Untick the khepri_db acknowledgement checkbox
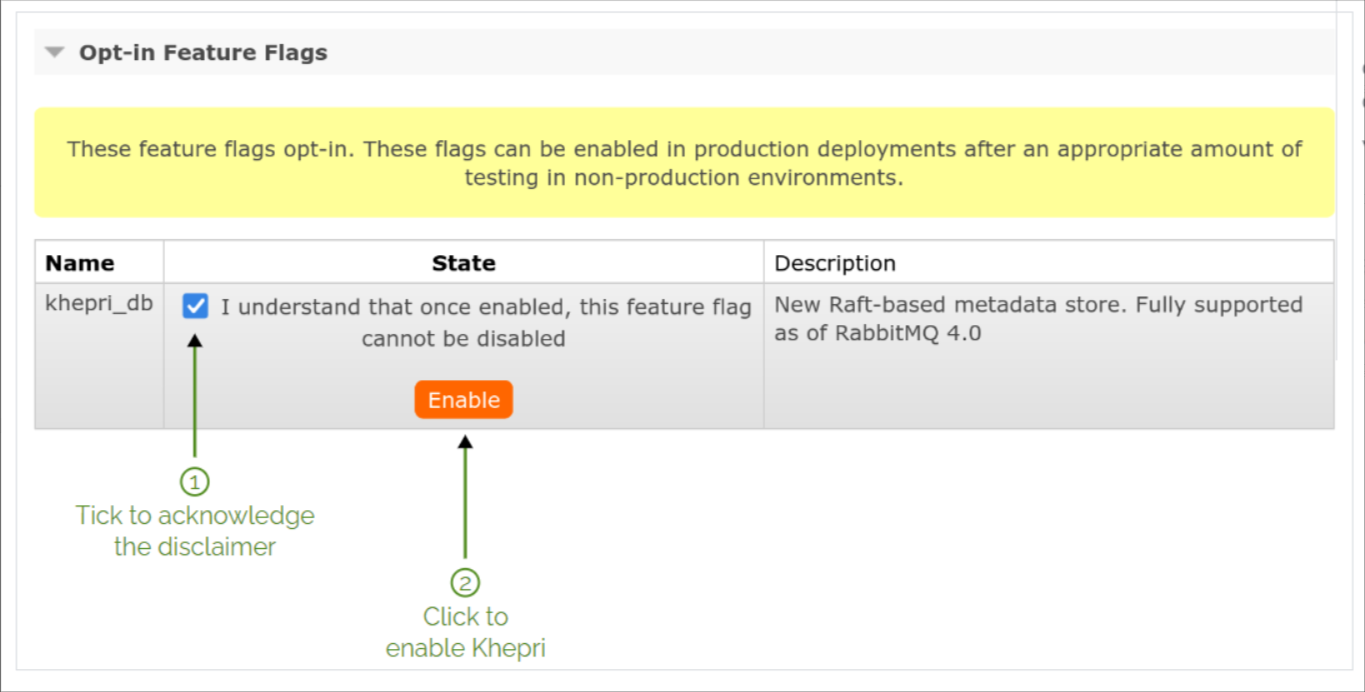Viewport: 1365px width, 692px height. [x=196, y=306]
